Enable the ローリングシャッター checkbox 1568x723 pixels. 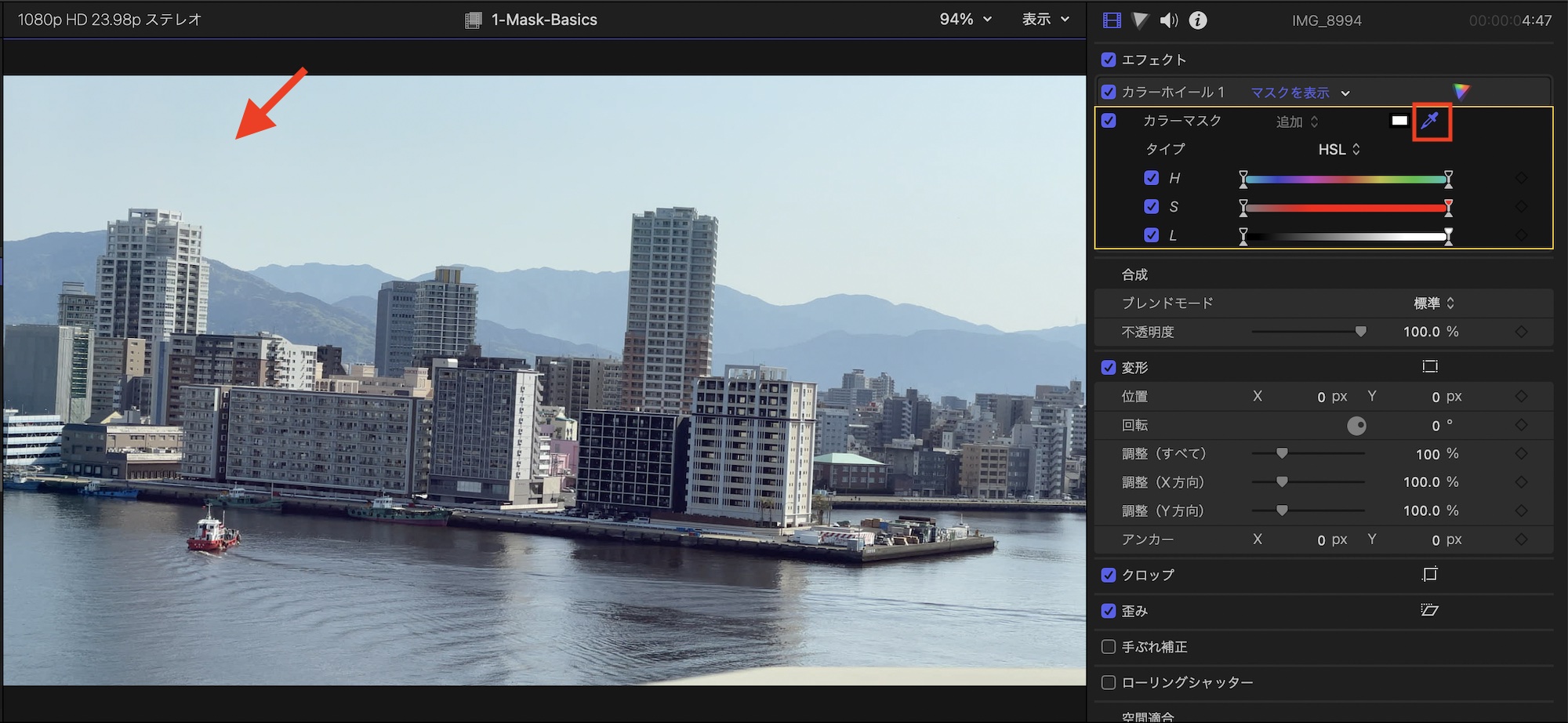[1109, 682]
